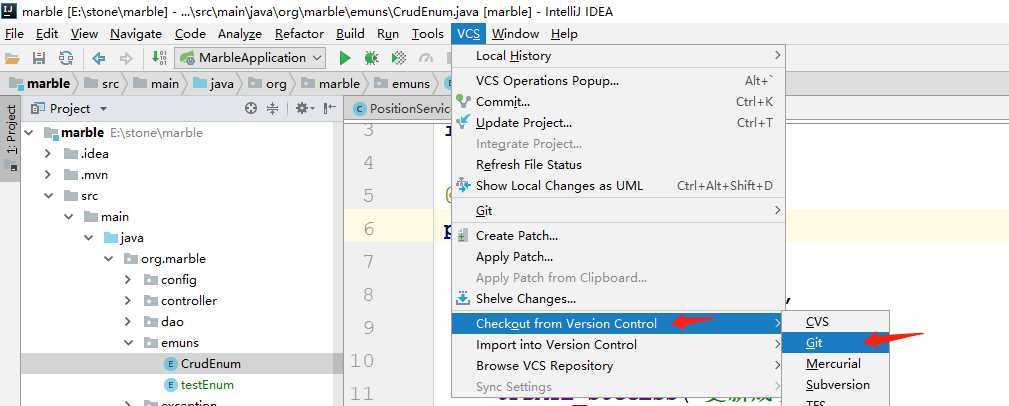
Task: Expand the controller package
Action: tap(128, 300)
